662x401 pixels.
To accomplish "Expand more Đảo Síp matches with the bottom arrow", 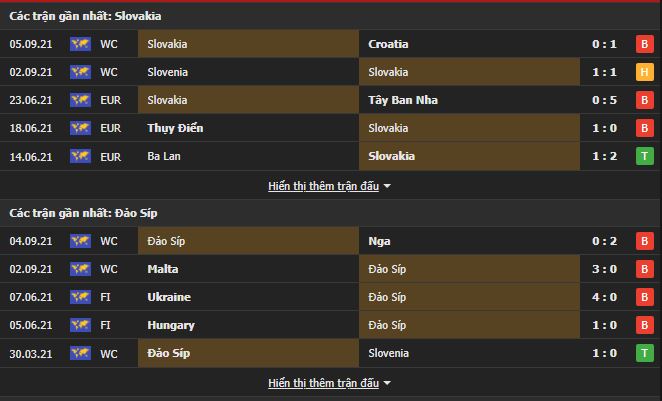I will click(388, 383).
